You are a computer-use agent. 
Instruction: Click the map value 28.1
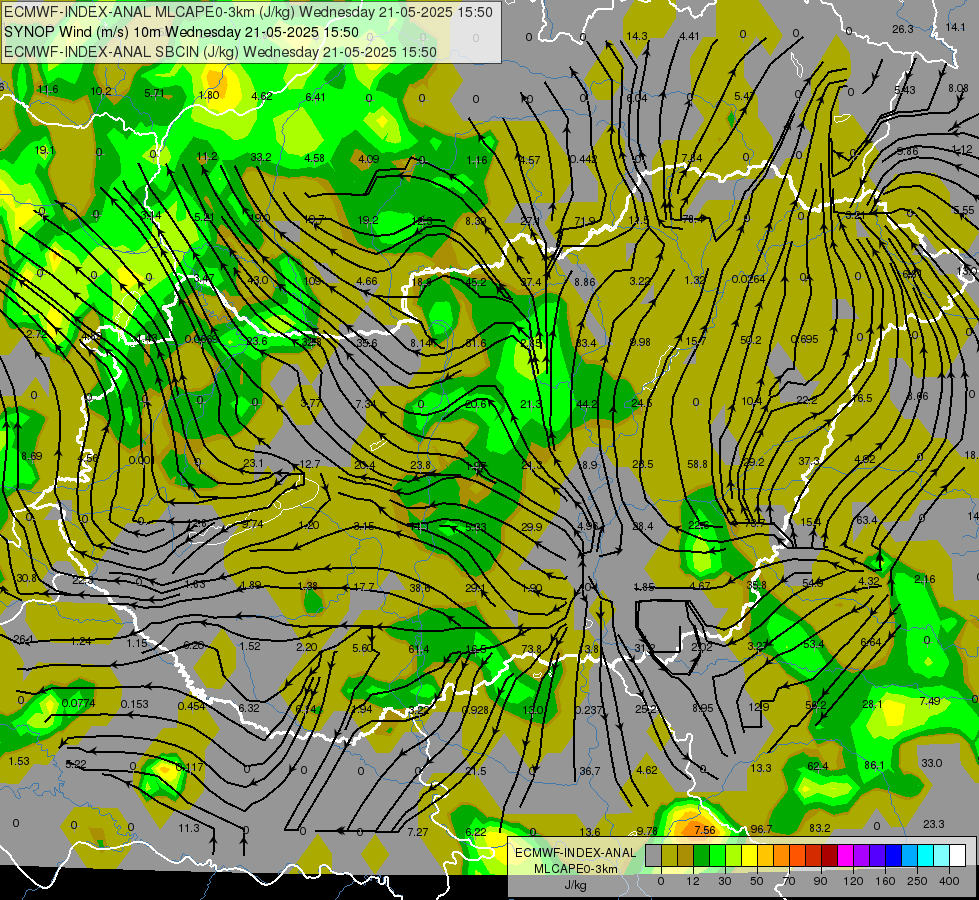(872, 704)
